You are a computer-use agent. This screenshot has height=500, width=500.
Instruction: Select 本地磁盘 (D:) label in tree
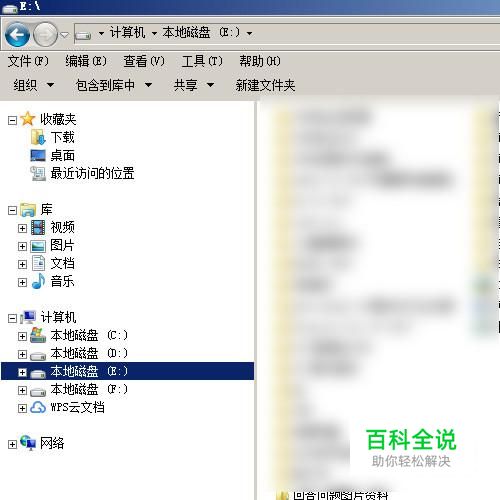[x=89, y=353]
